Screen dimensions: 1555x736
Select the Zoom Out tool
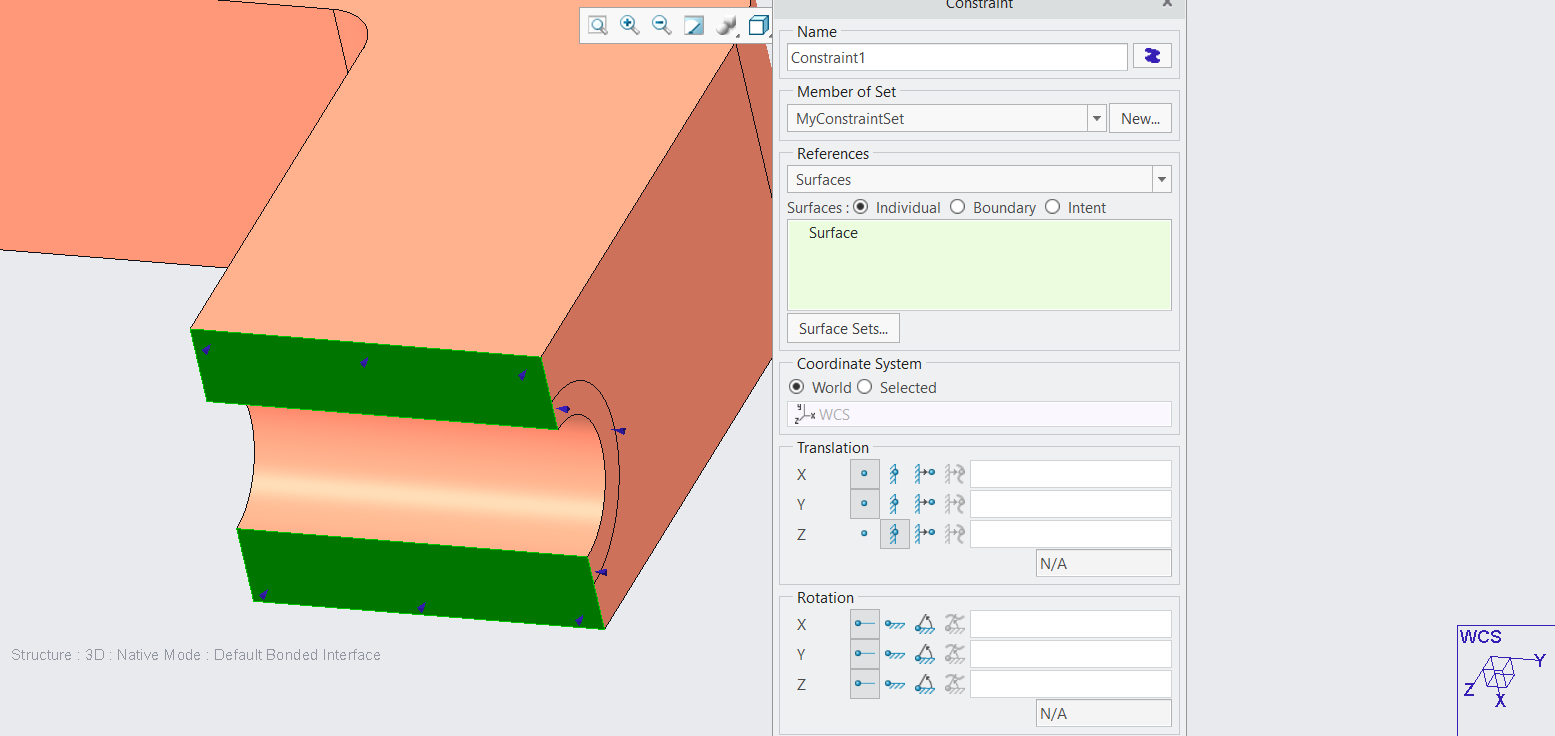point(661,25)
